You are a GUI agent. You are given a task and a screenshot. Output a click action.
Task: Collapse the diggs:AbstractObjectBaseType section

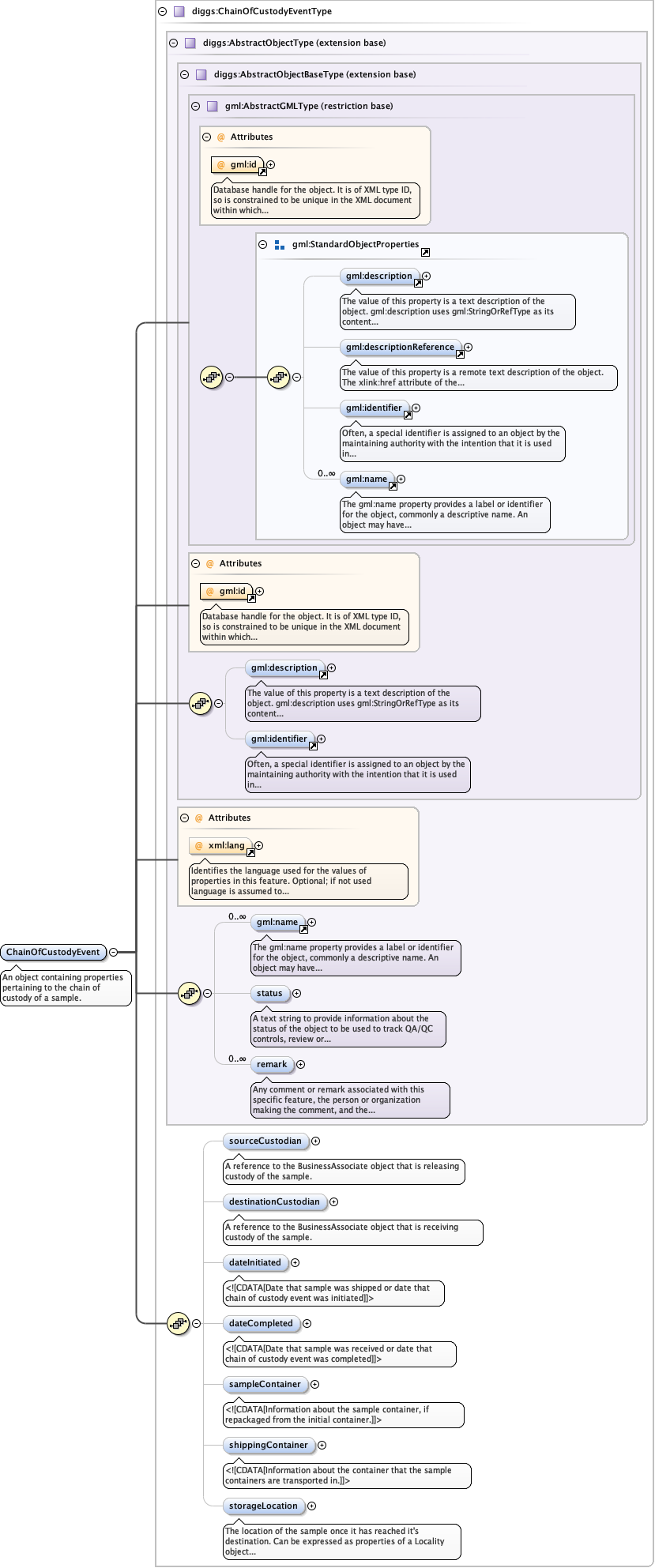coord(184,75)
